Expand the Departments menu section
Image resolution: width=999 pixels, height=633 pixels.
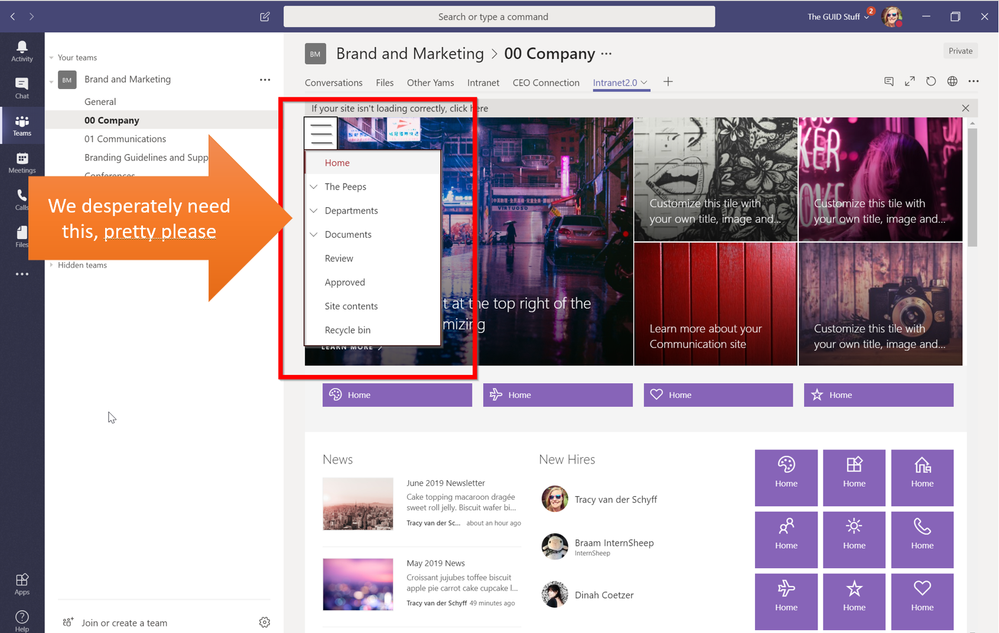click(313, 211)
